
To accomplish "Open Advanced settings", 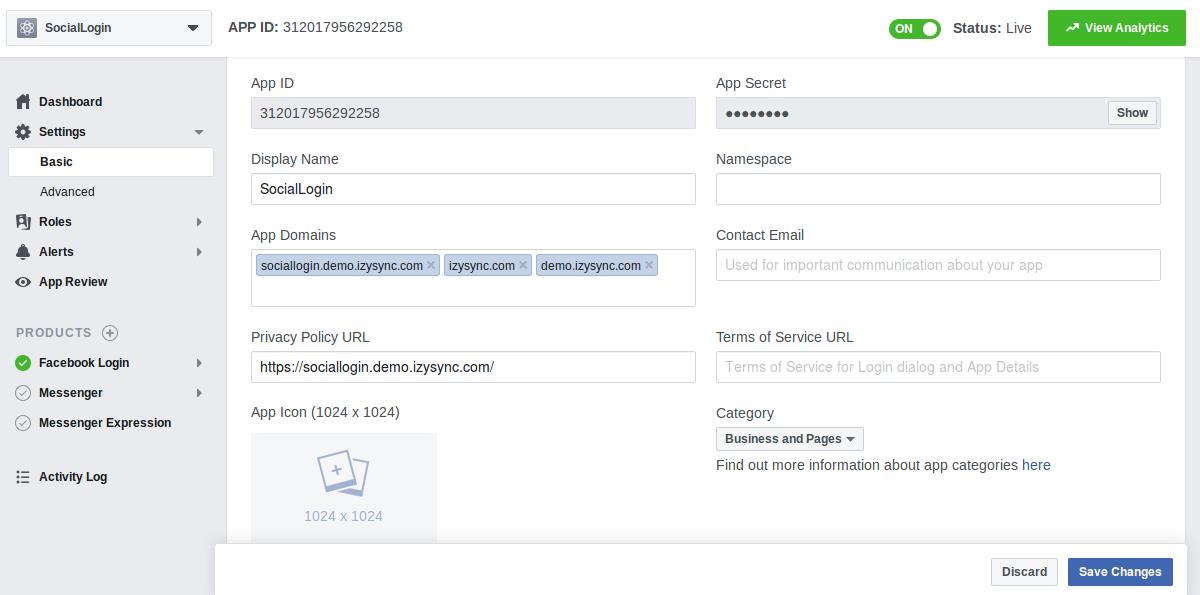I will (x=67, y=192).
